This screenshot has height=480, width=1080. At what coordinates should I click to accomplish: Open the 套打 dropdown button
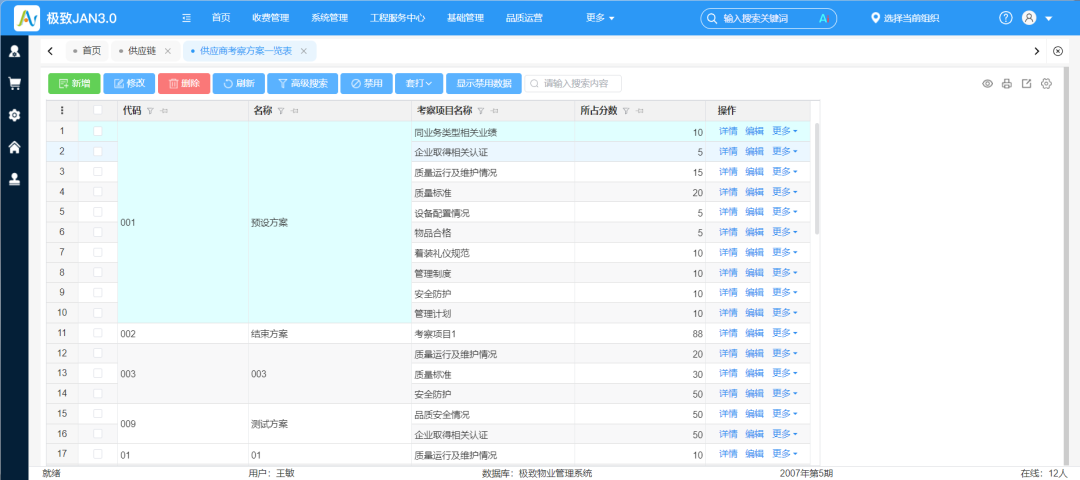(419, 84)
